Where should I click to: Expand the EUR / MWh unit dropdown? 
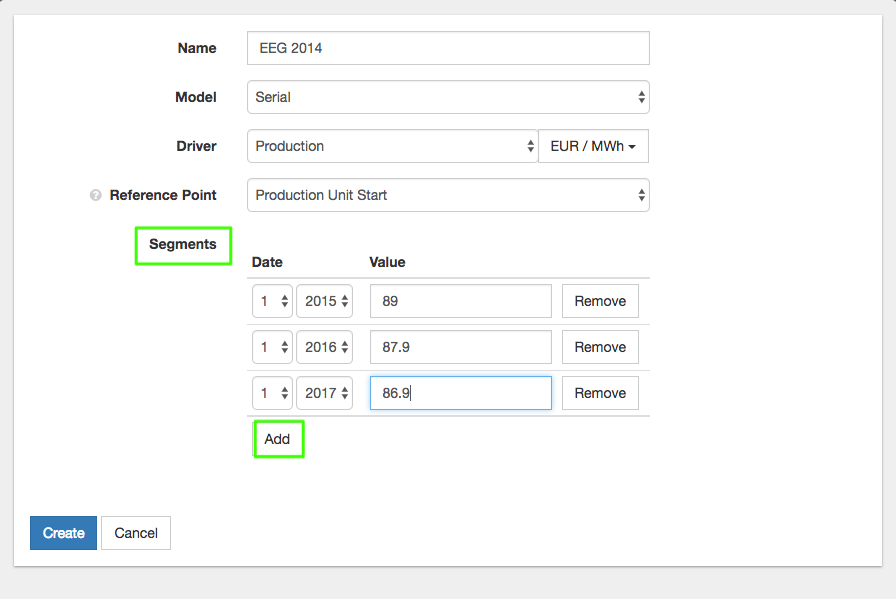click(x=593, y=146)
